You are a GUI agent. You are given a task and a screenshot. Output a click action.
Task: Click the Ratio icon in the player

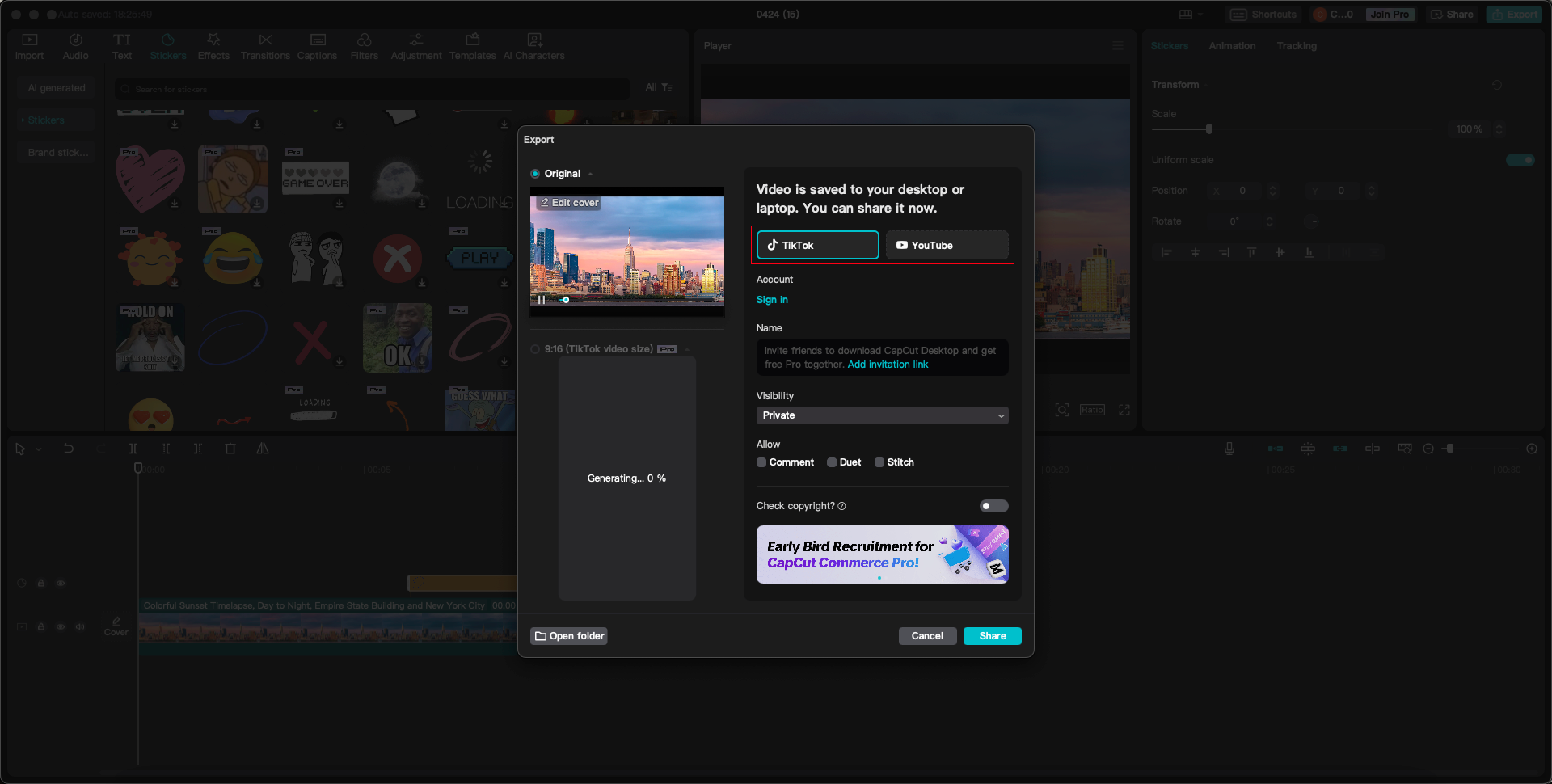tap(1092, 410)
